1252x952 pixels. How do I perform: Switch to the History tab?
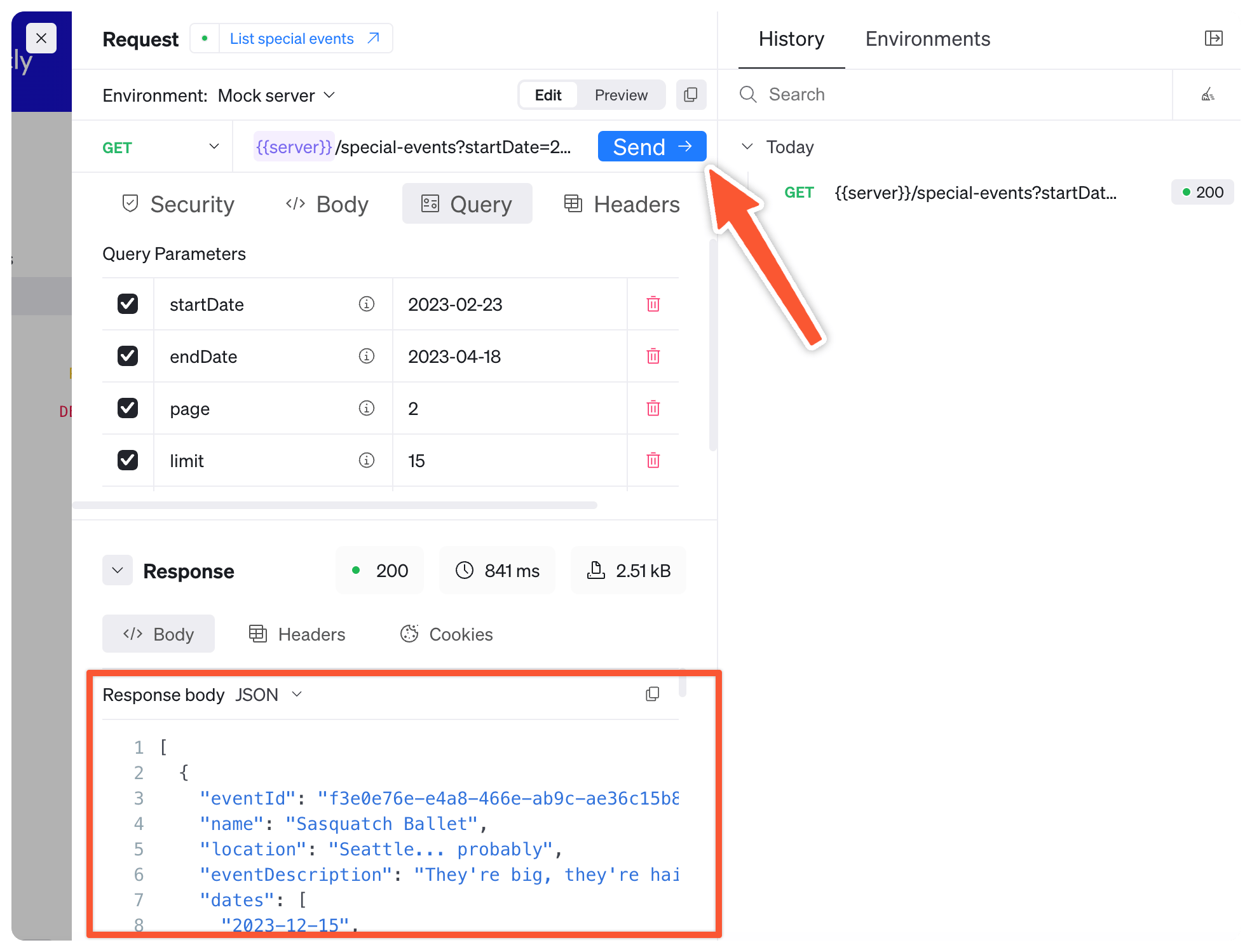tap(791, 39)
